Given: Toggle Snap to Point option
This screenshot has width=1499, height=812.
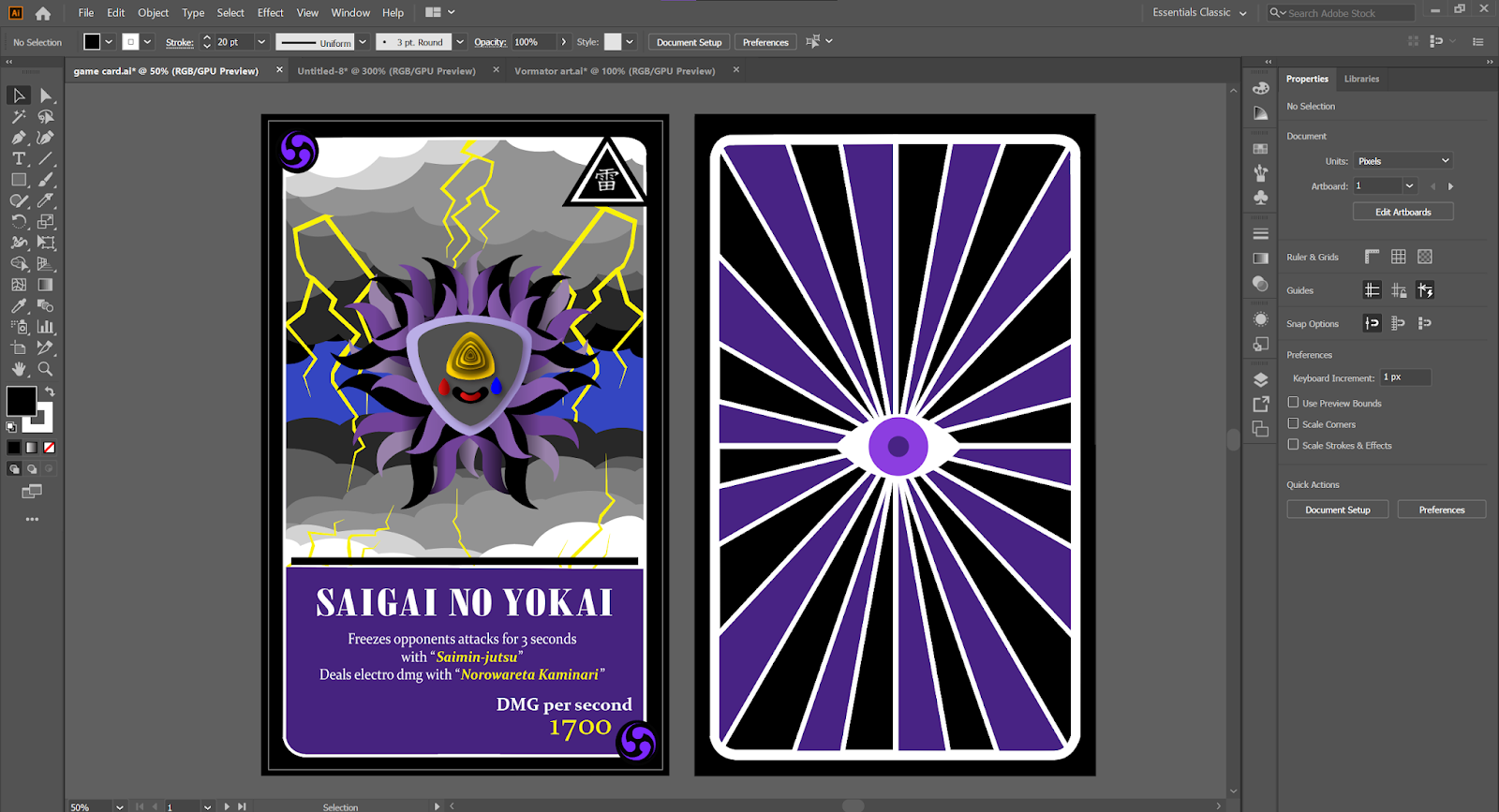Looking at the screenshot, I should [x=1373, y=323].
